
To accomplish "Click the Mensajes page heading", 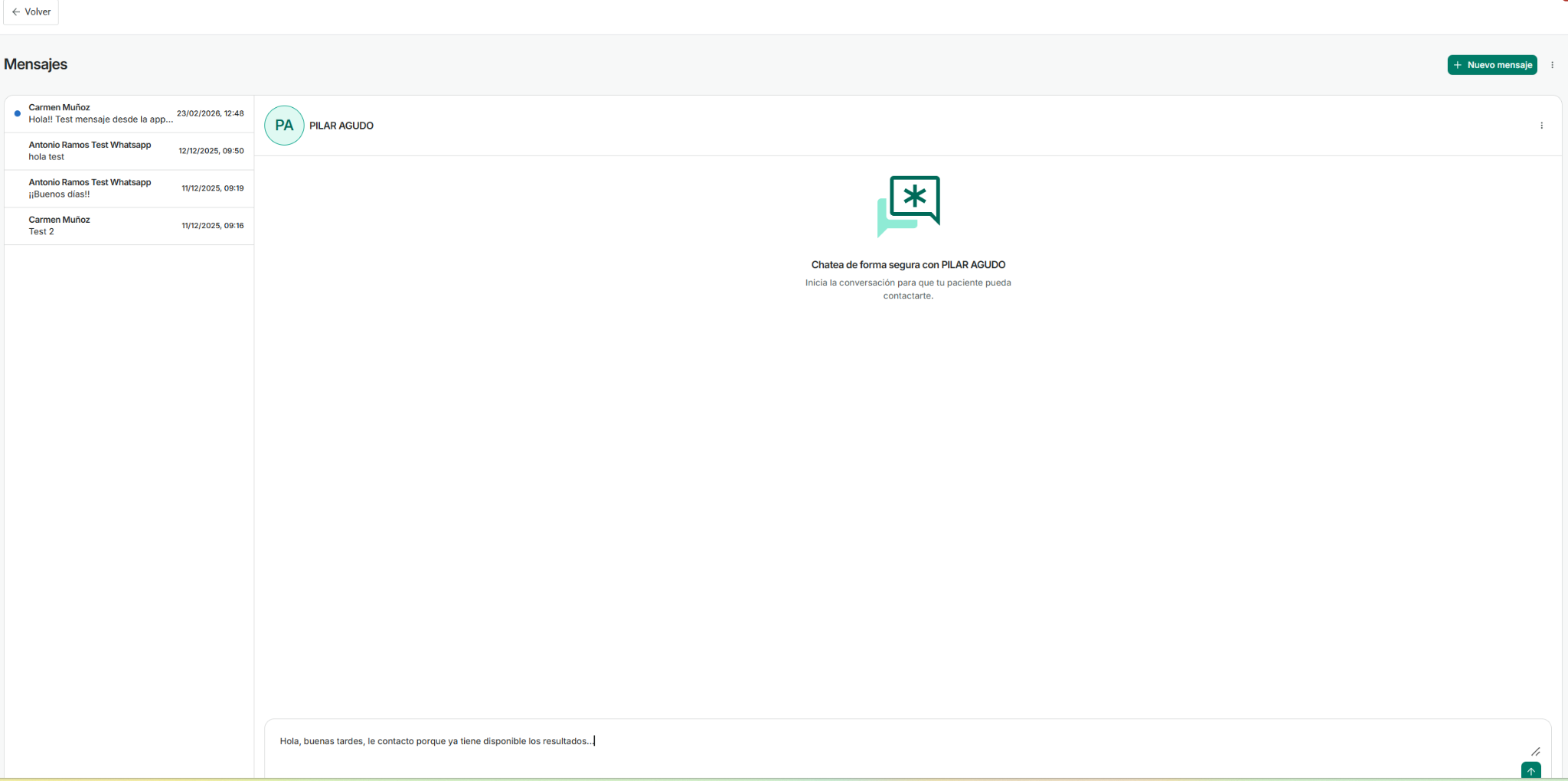I will (x=36, y=64).
